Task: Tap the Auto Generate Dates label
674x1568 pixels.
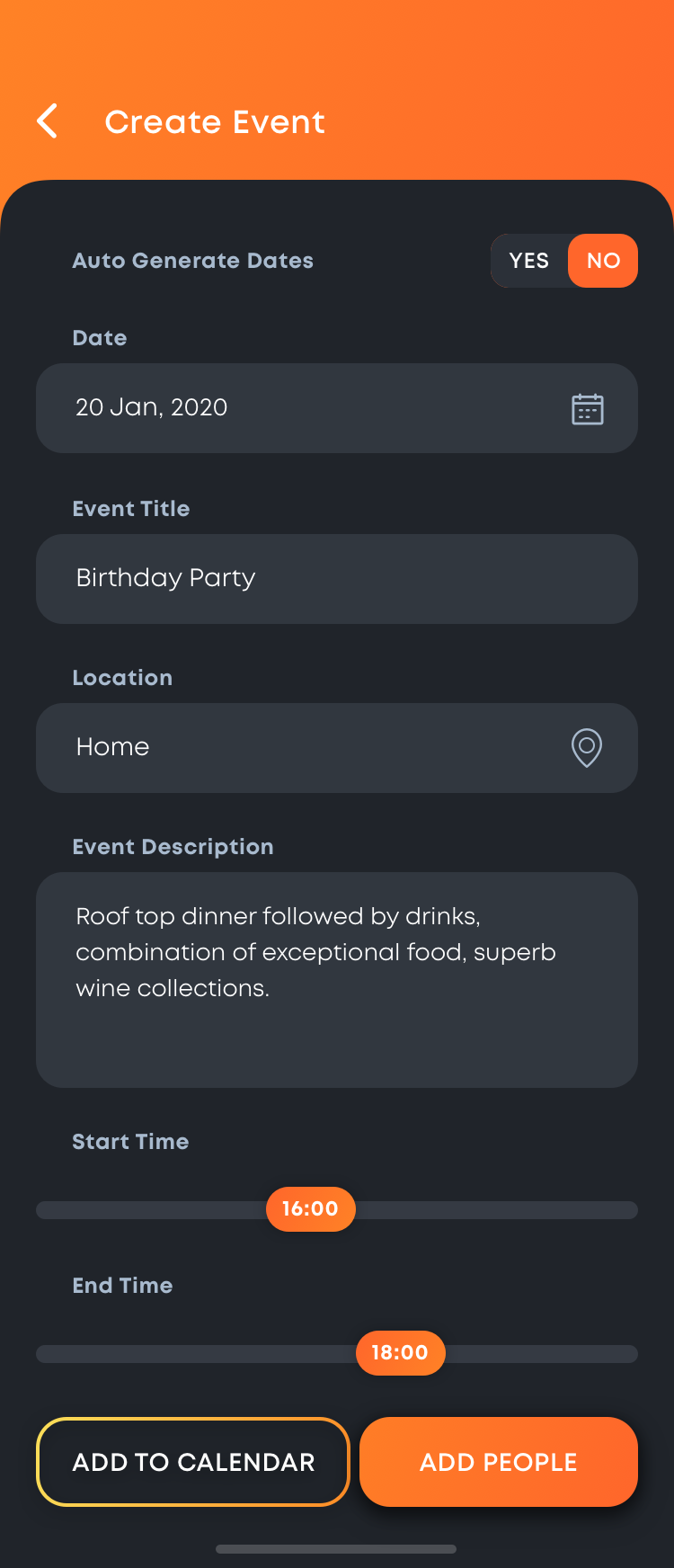Action: (193, 261)
